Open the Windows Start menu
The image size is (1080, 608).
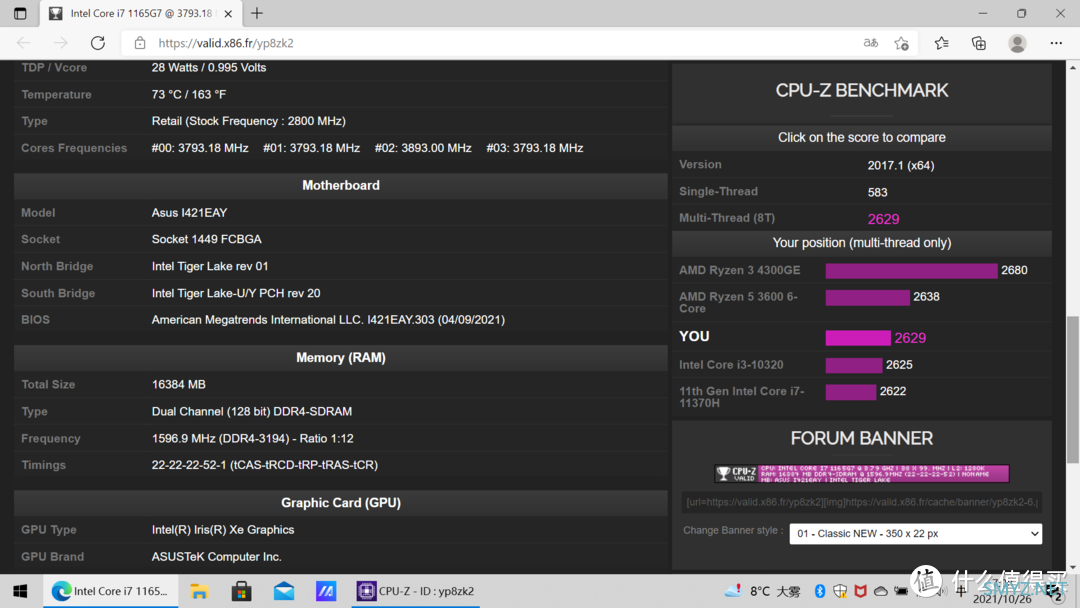click(21, 591)
